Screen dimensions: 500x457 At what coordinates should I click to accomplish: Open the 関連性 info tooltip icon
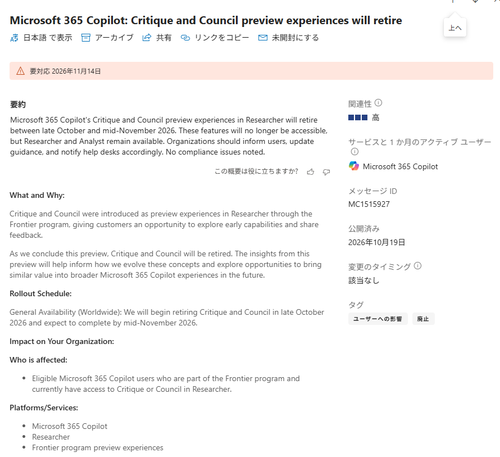[x=378, y=103]
